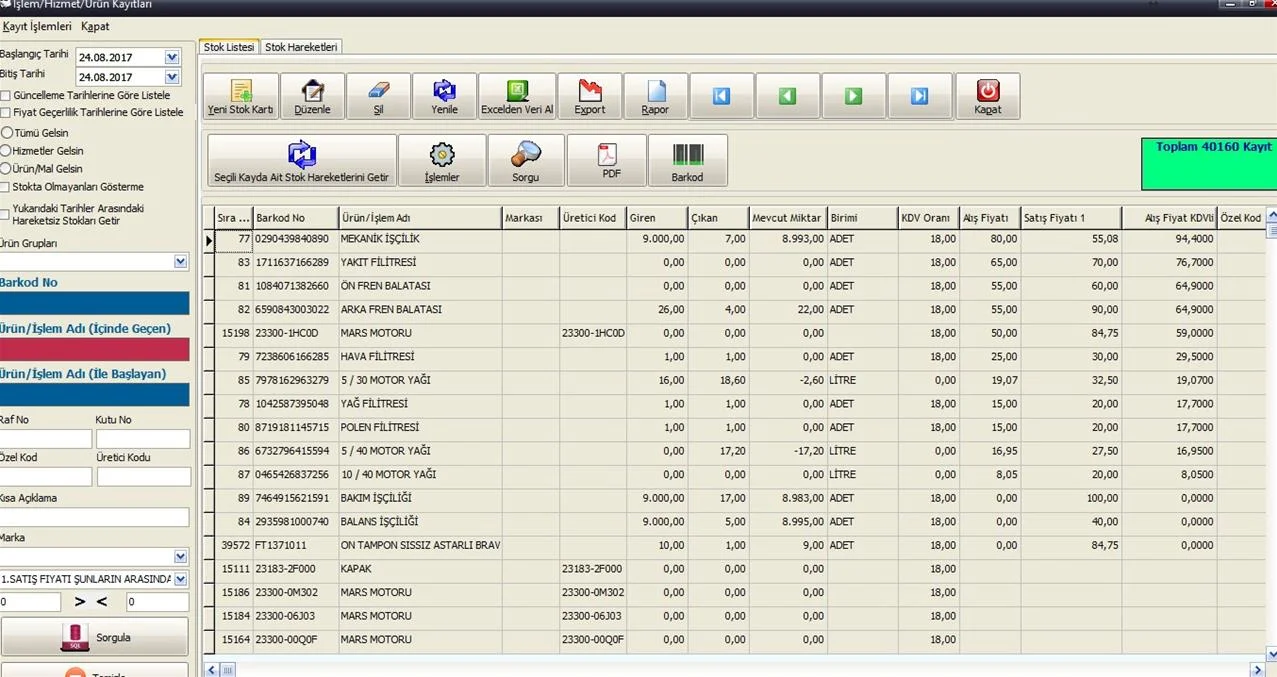1277x677 pixels.
Task: Click Excelden Veri Al icon
Action: (516, 91)
